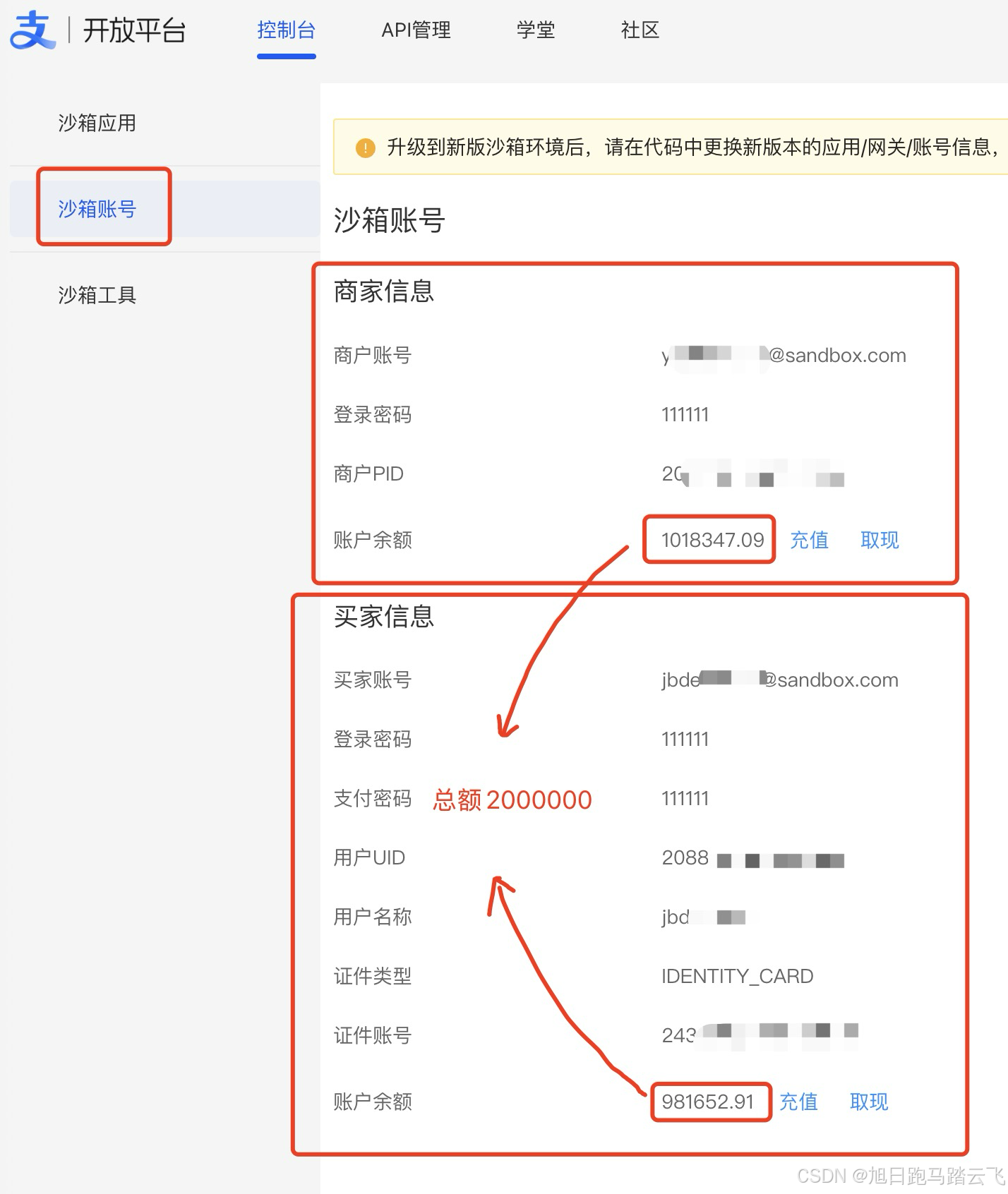Click the 商户账号 label
This screenshot has height=1194, width=1008.
pos(373,355)
